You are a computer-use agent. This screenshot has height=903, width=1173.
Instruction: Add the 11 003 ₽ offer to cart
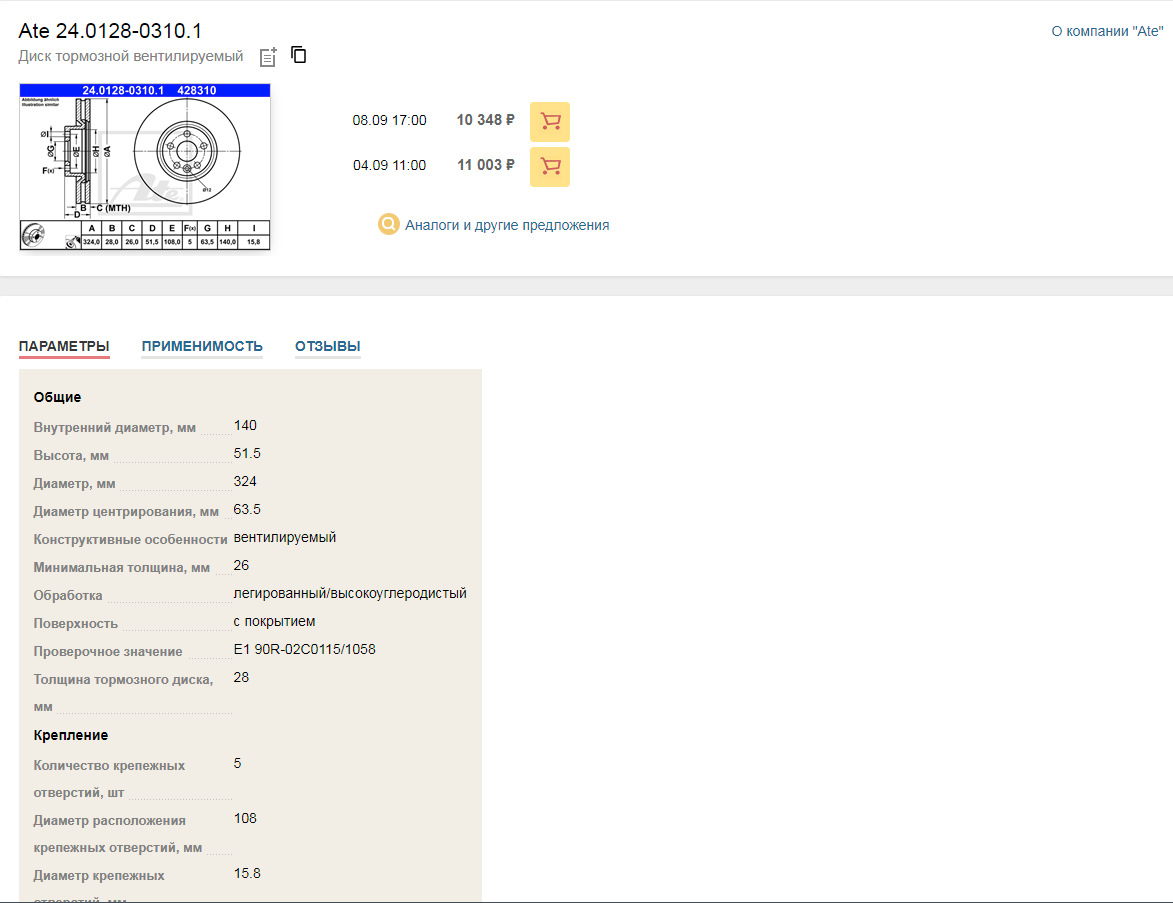(x=549, y=166)
